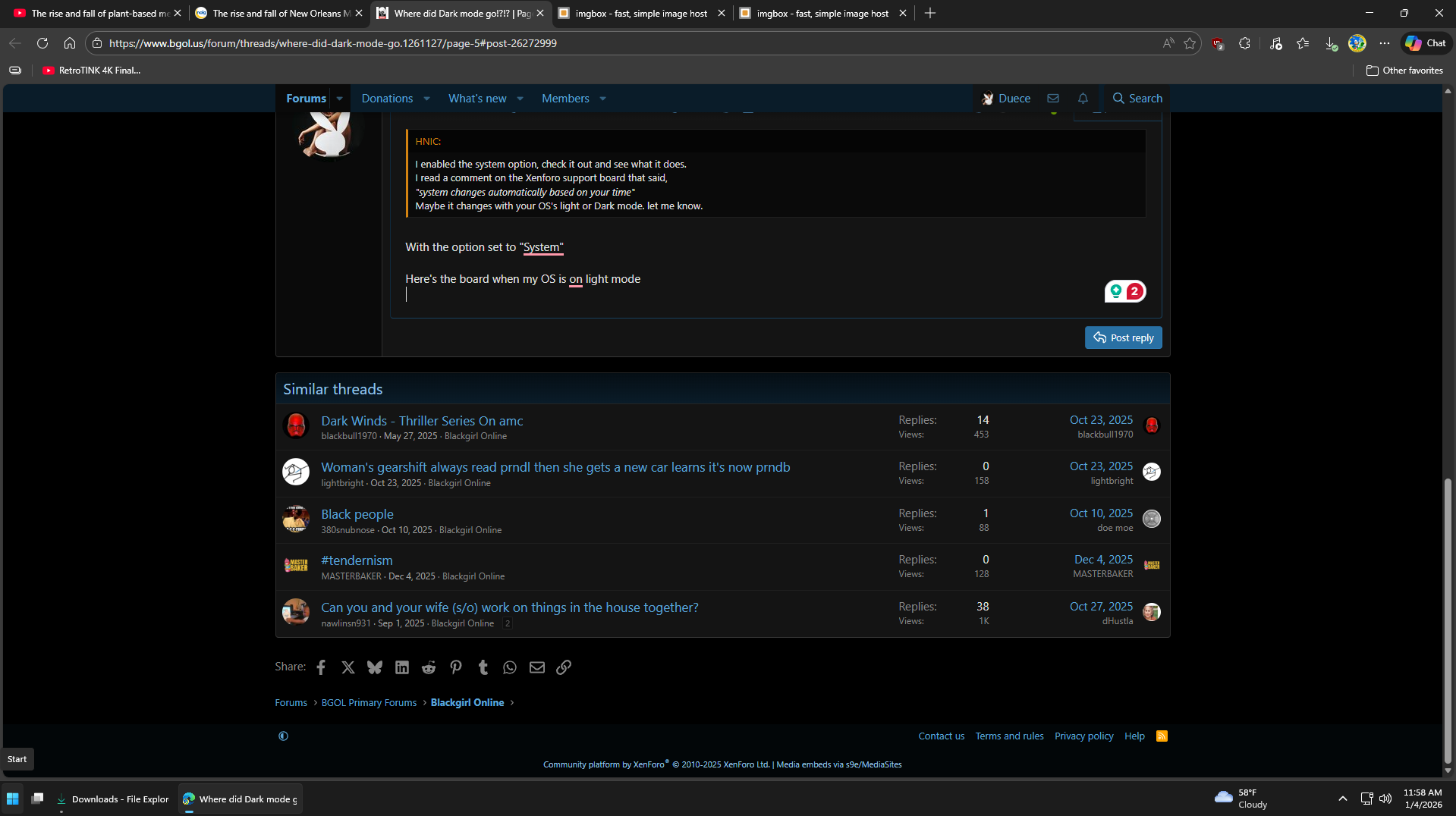Switch to first imgbox browser tab
This screenshot has height=816, width=1456.
tap(640, 14)
